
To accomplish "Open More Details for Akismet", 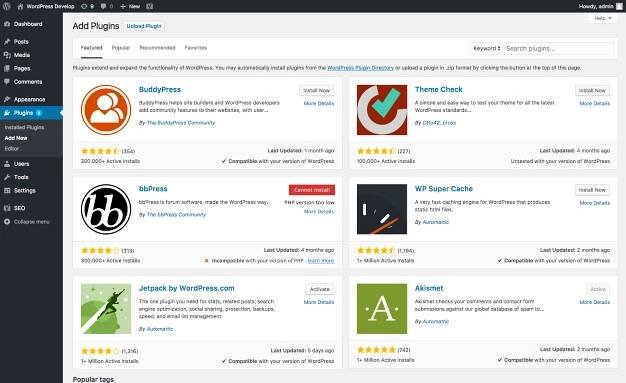I will pos(595,302).
